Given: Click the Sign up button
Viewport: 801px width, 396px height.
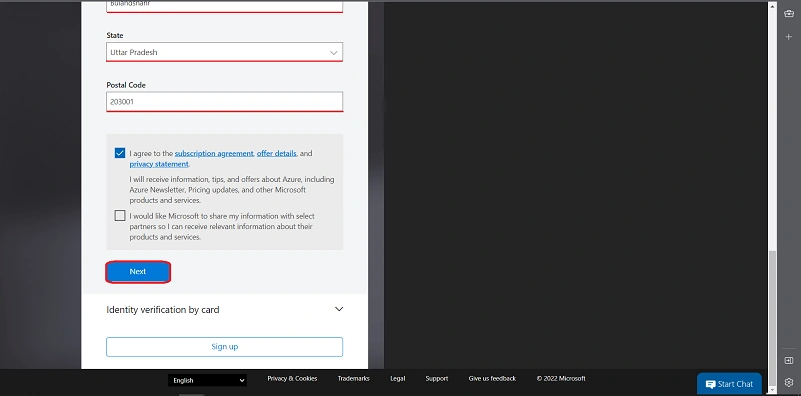Looking at the screenshot, I should pyautogui.click(x=224, y=346).
